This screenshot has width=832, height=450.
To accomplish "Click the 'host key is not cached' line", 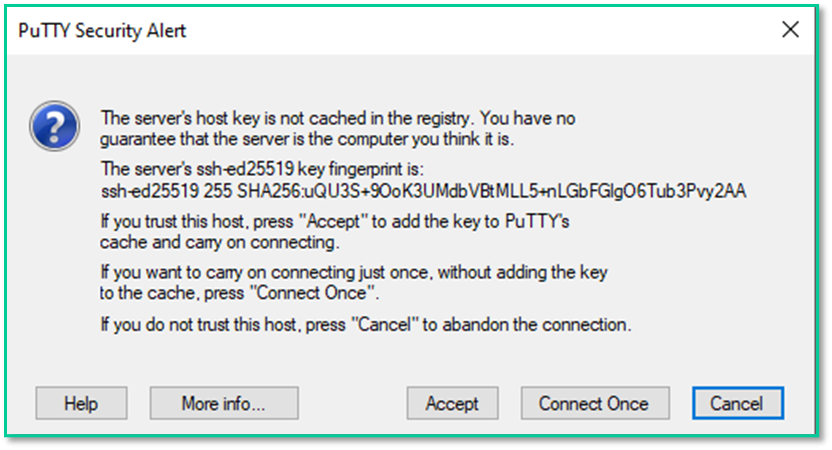I will pyautogui.click(x=338, y=118).
